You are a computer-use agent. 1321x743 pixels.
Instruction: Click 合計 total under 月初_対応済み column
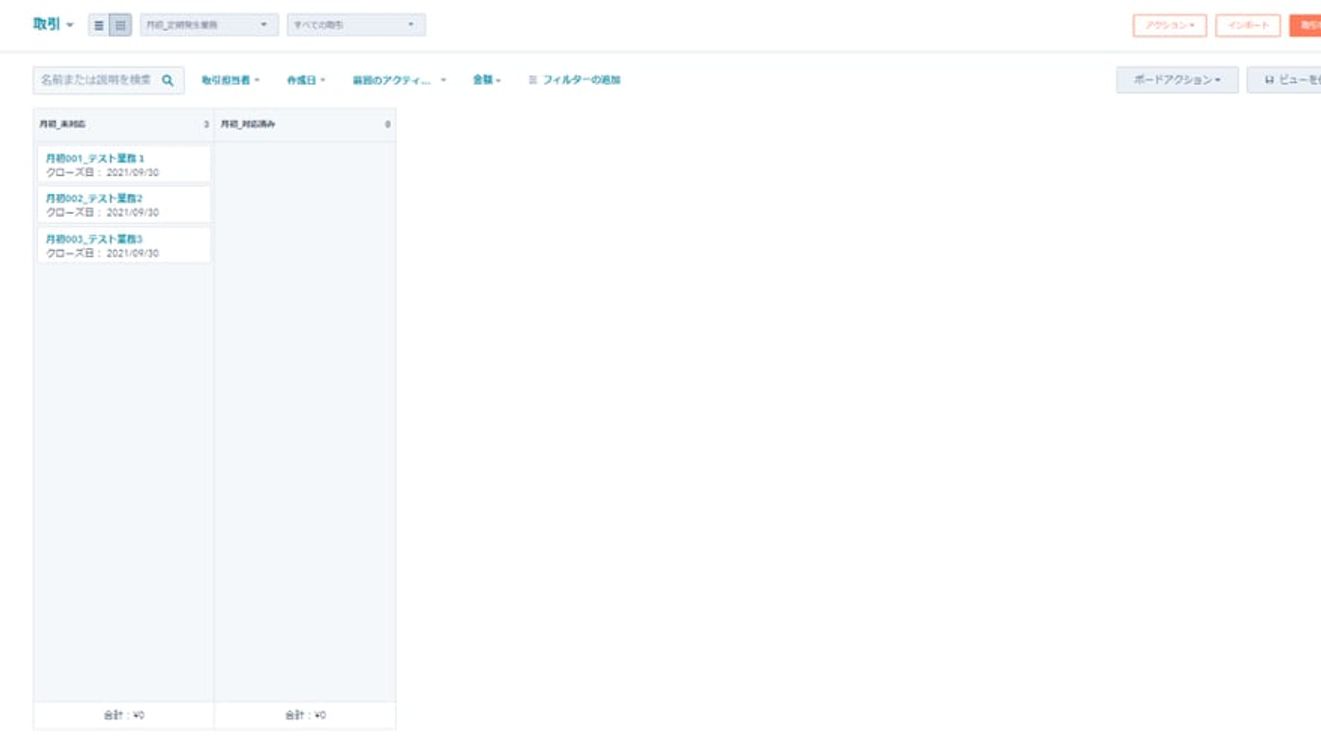coord(305,716)
